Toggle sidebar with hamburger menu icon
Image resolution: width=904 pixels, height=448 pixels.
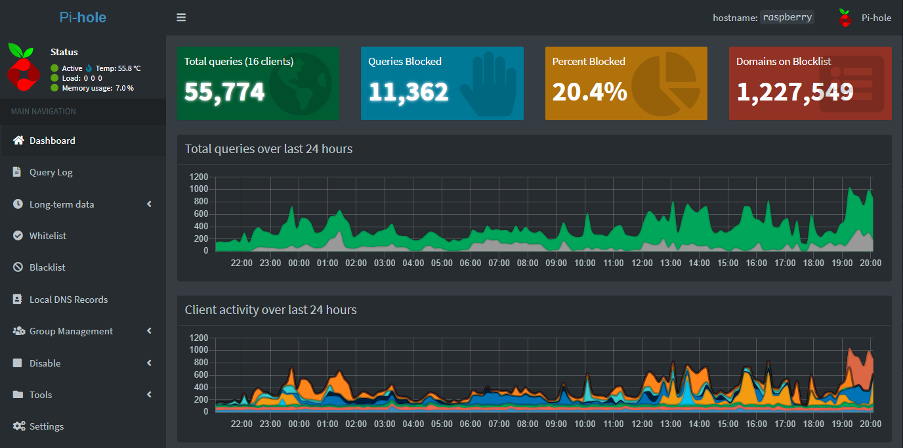pyautogui.click(x=181, y=17)
